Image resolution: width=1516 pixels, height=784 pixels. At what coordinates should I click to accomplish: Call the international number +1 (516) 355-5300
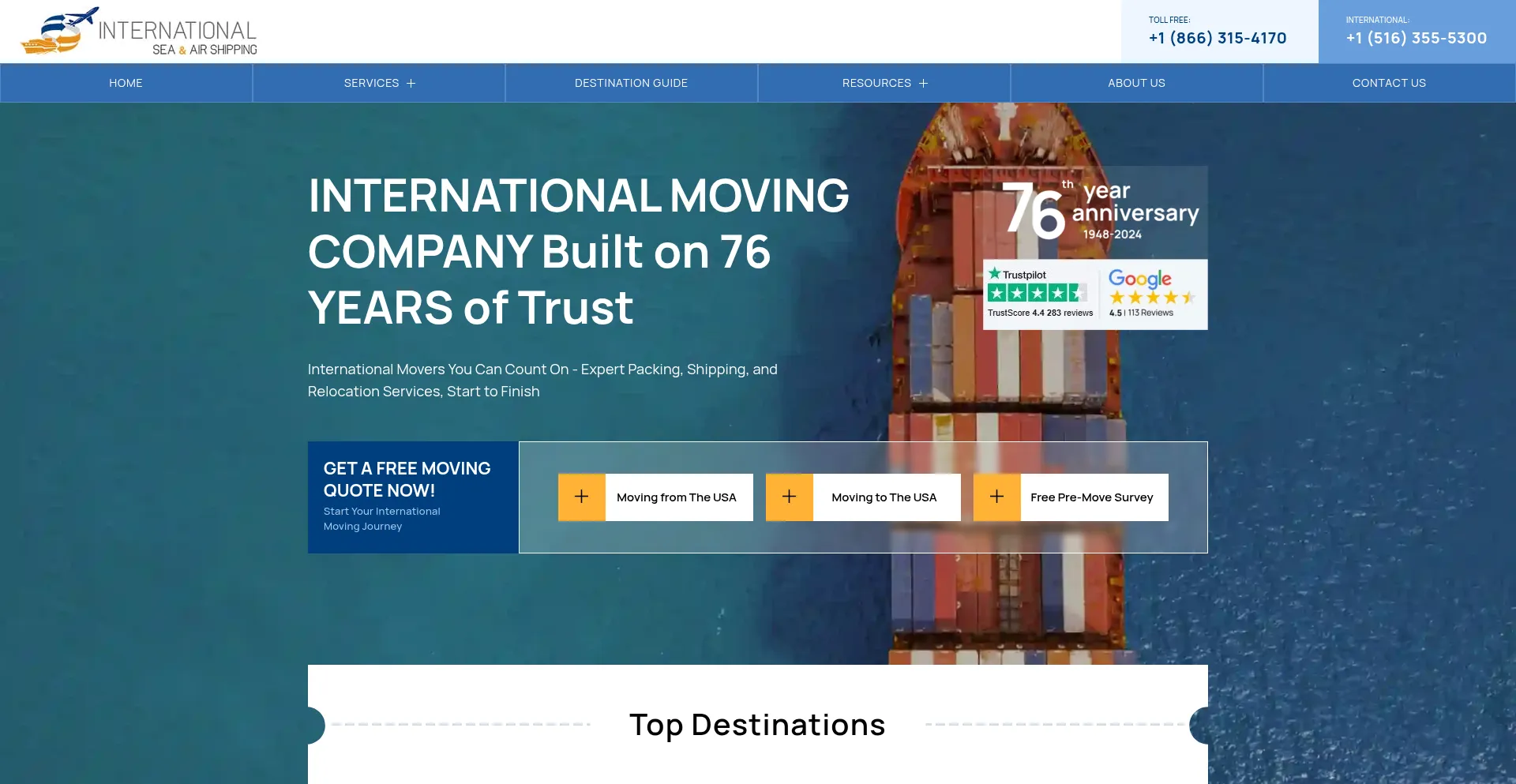1417,38
